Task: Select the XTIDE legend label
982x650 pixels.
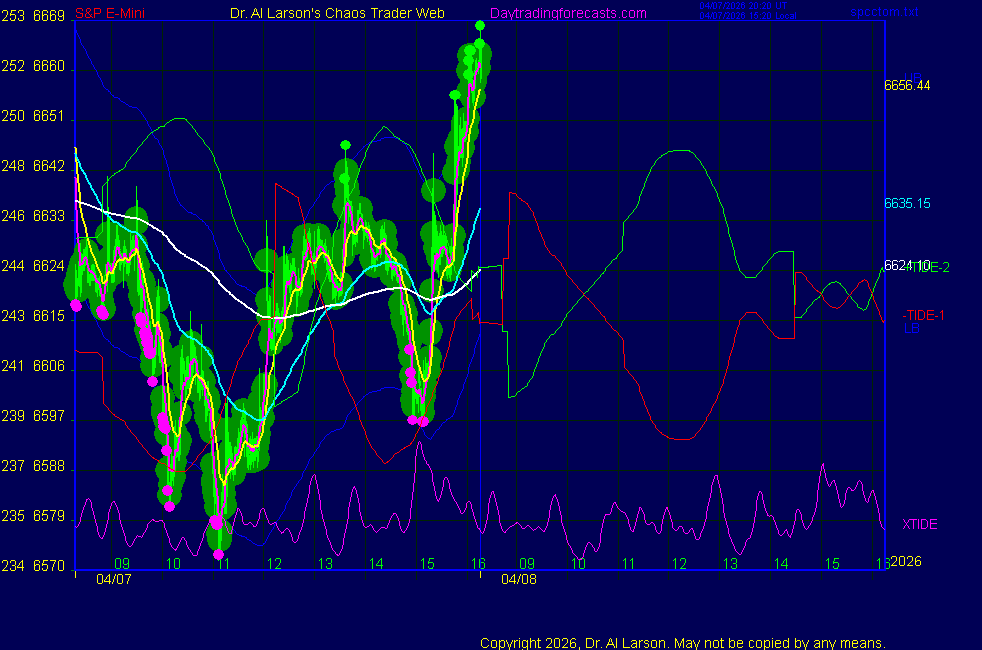Action: [x=919, y=524]
